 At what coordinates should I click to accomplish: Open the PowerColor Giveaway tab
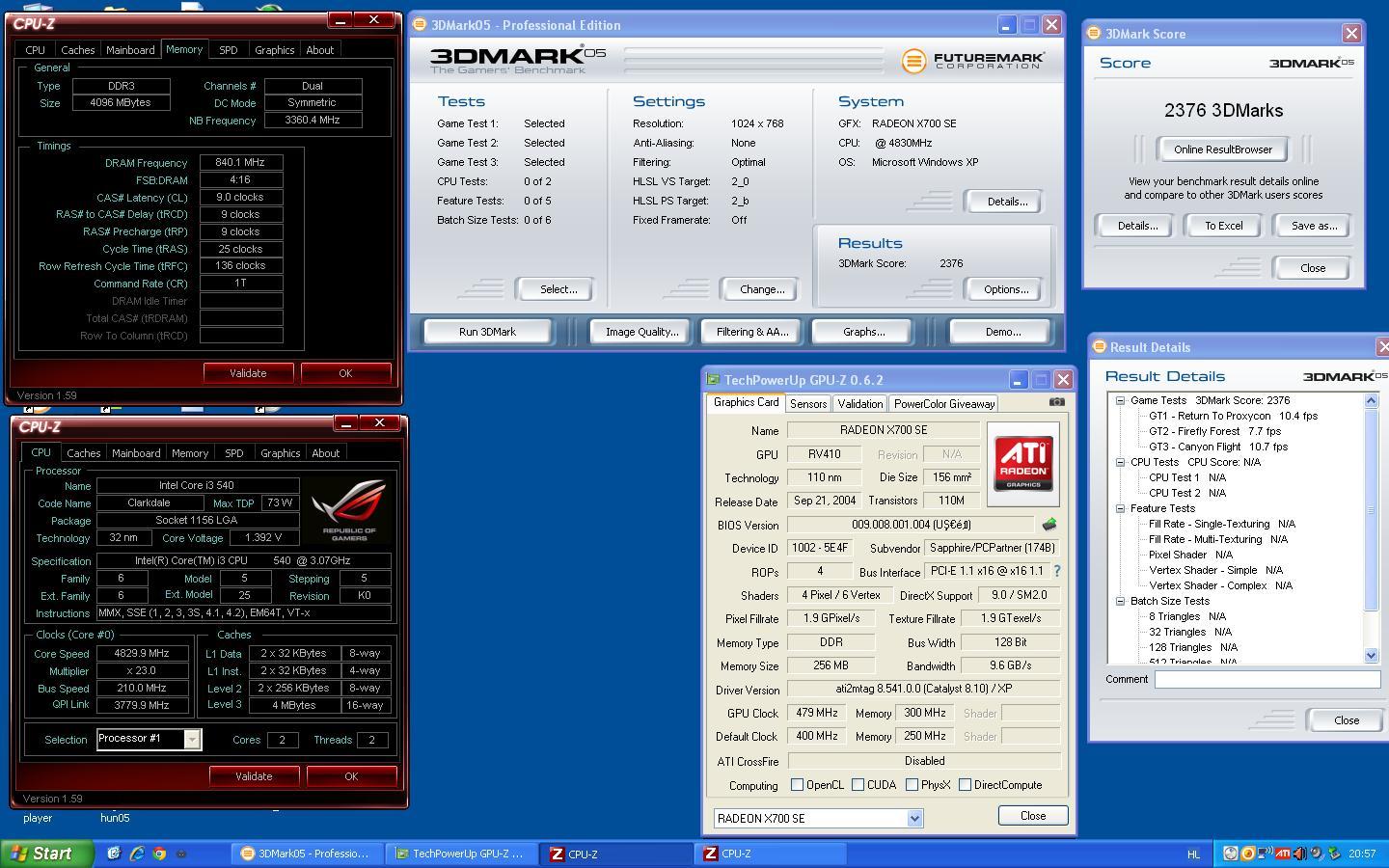(x=943, y=404)
